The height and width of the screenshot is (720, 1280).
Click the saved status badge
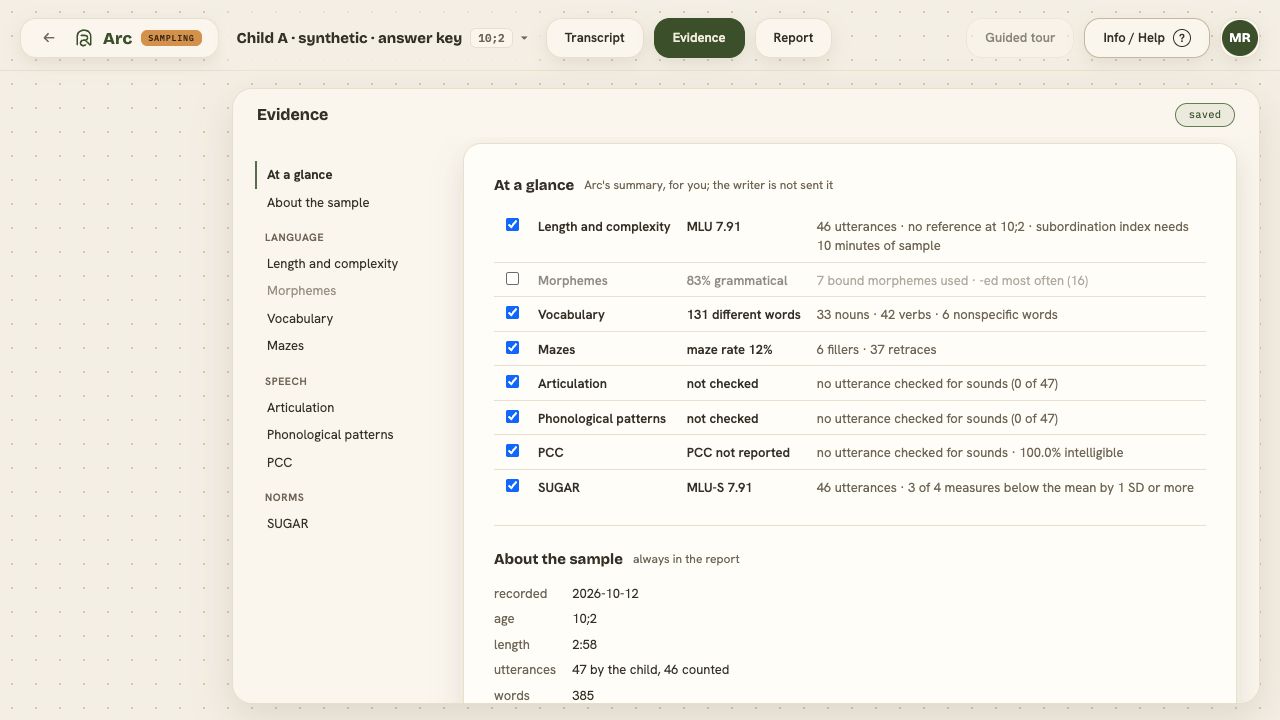tap(1205, 115)
